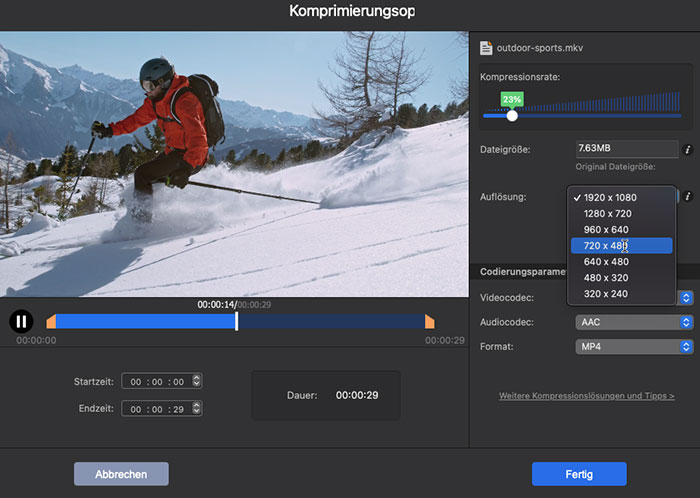
Task: Open the Videocodec dropdown arrows
Action: 686,298
